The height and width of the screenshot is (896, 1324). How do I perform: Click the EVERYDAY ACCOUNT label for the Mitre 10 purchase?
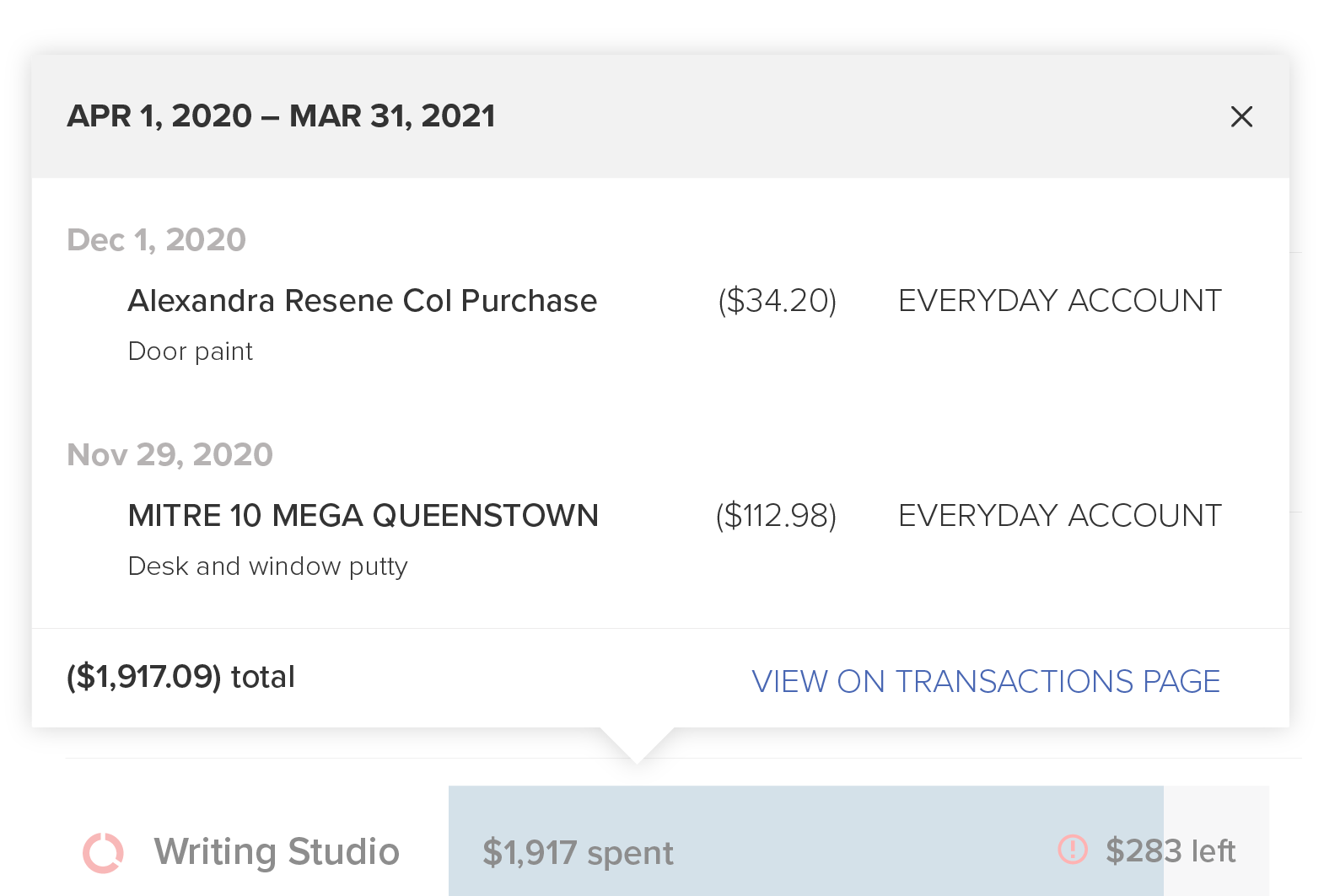coord(1059,516)
